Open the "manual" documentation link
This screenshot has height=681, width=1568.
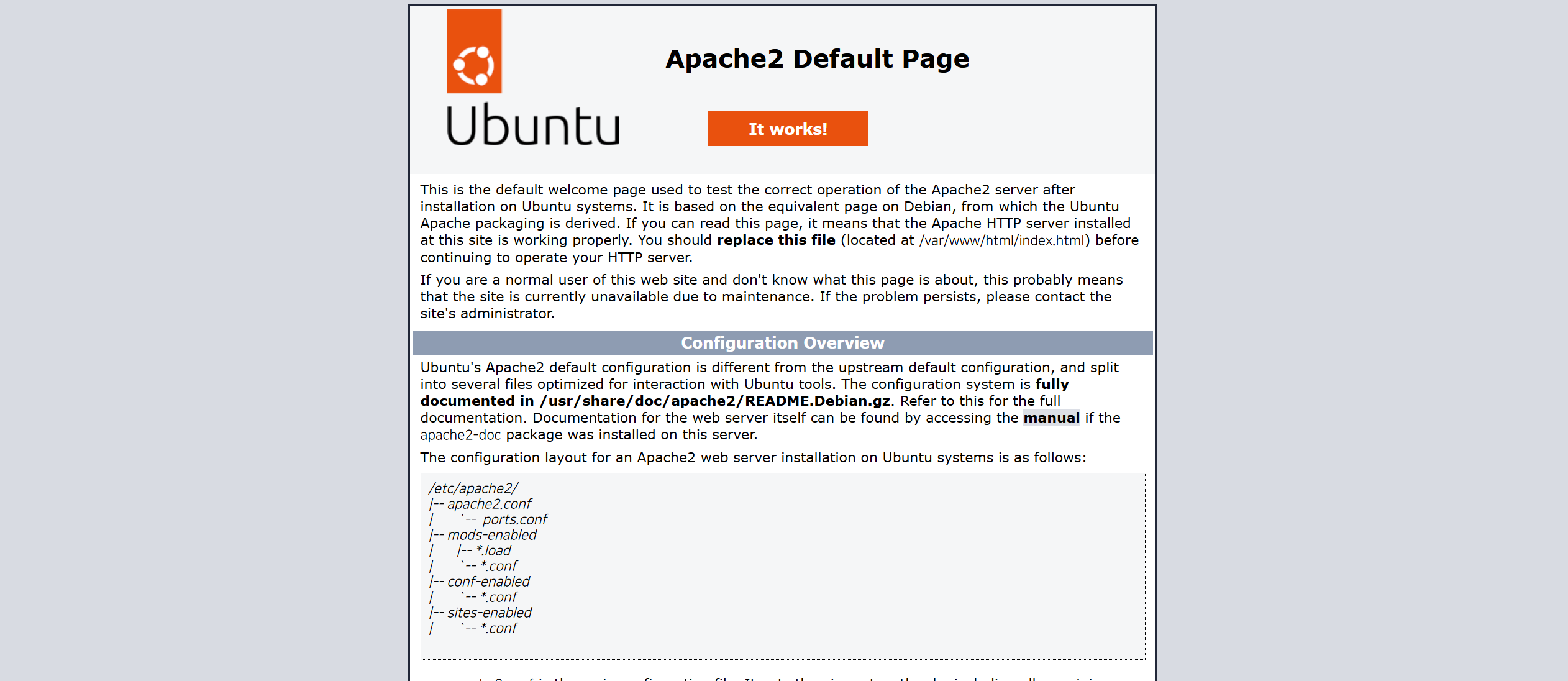point(1051,418)
